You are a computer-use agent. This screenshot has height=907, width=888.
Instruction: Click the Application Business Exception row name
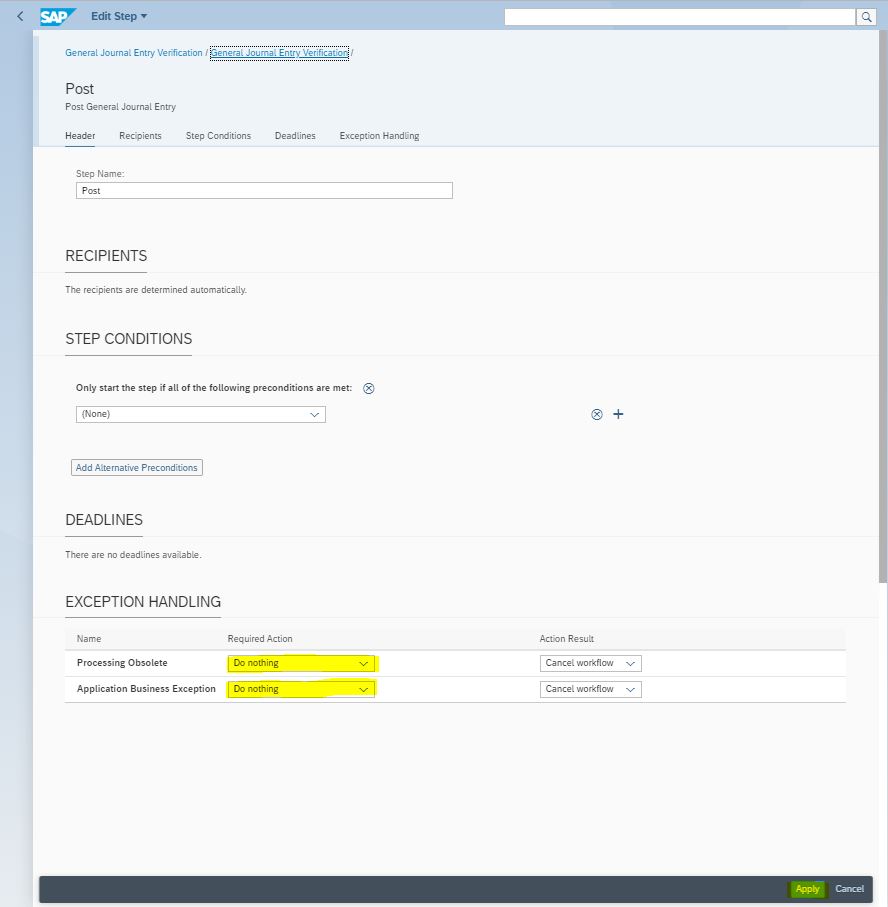pos(146,689)
